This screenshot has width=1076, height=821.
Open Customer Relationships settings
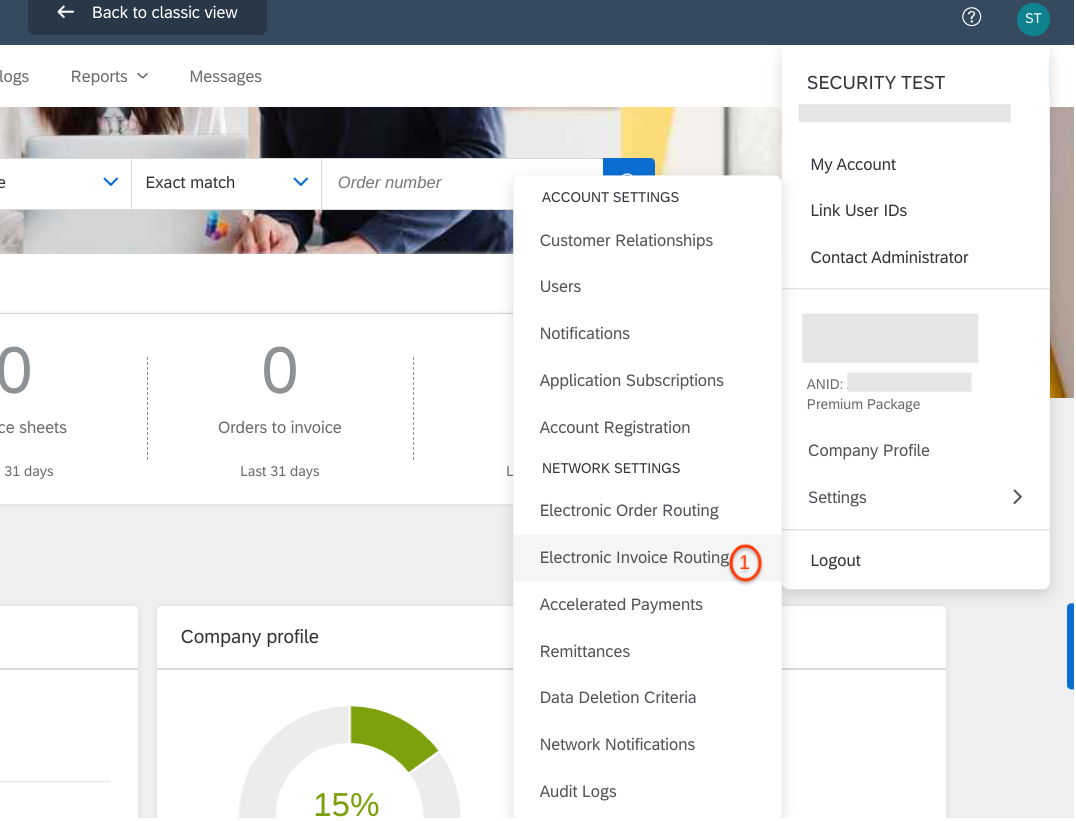626,240
